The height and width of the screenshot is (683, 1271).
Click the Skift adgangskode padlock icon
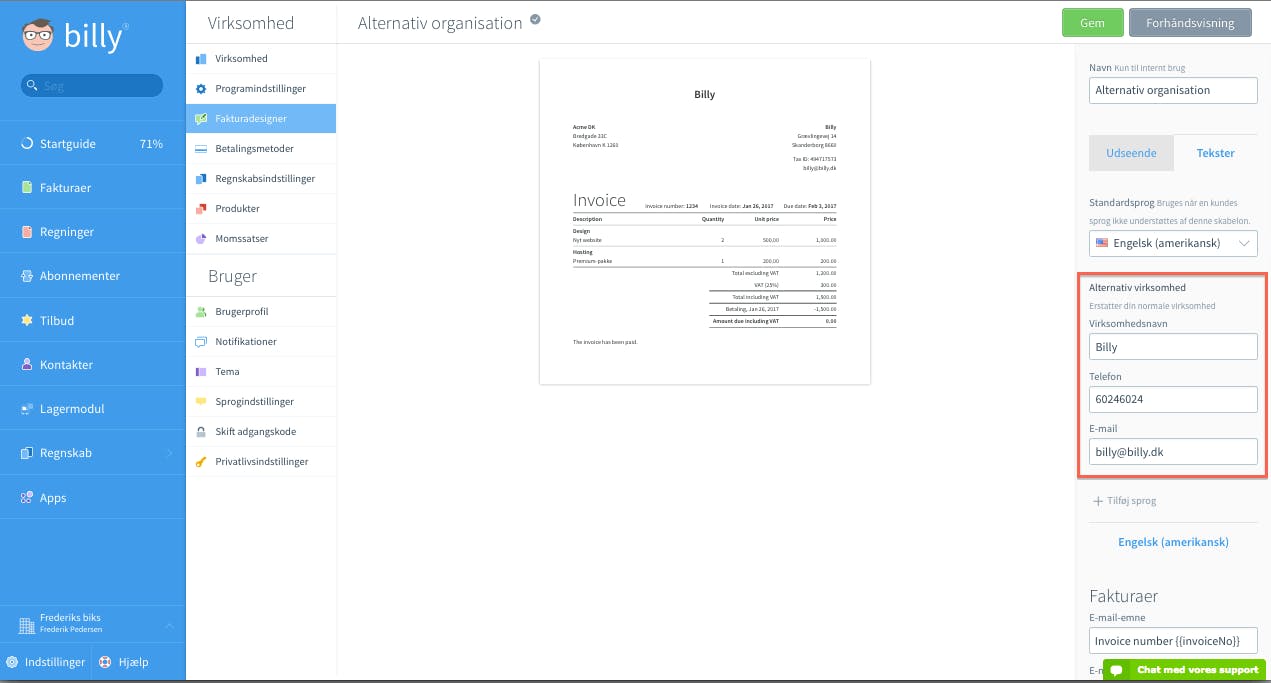[200, 432]
